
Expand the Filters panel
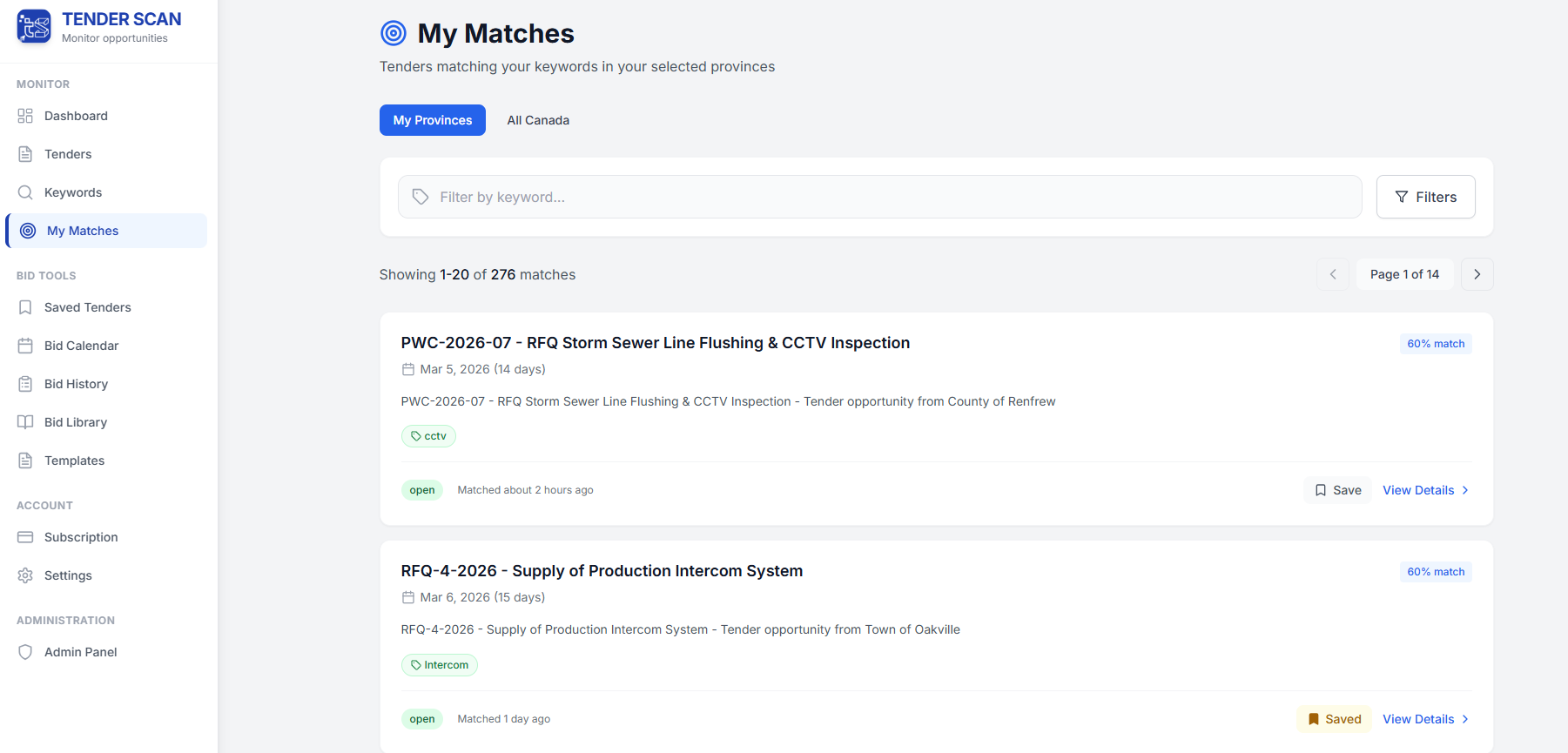1425,197
